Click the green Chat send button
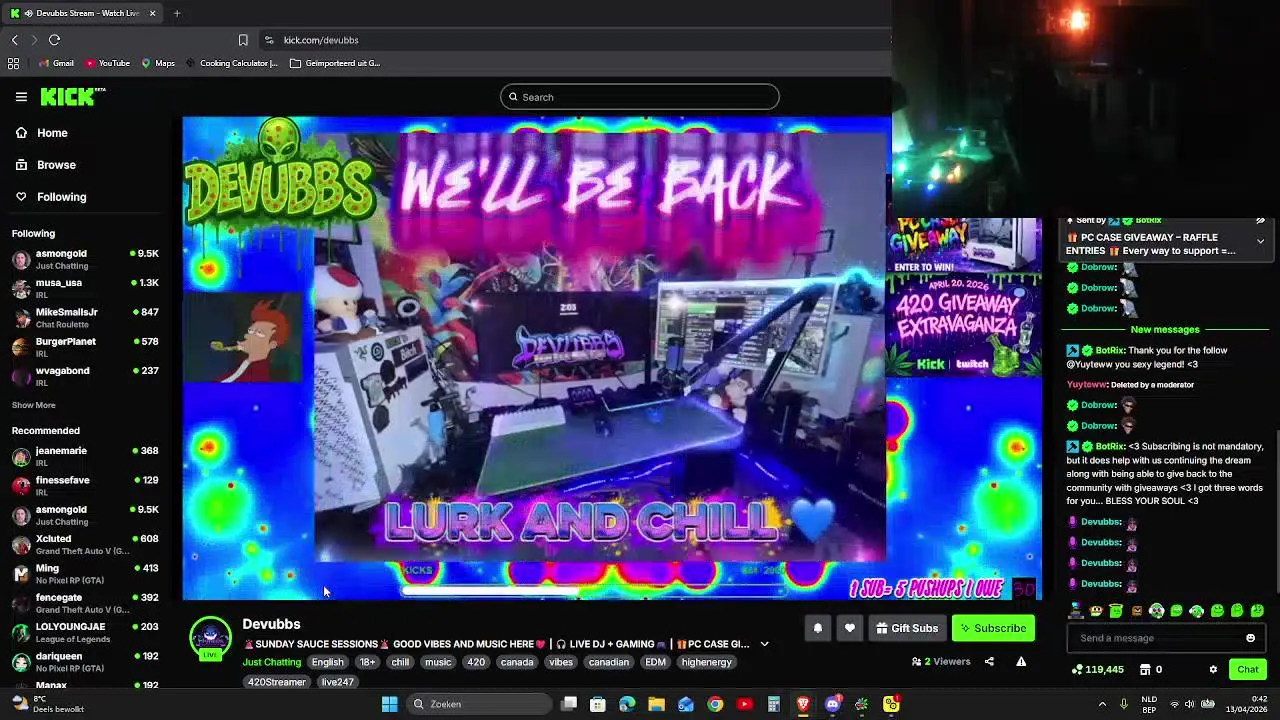Screen dimensions: 1280x720 coord(1248,670)
